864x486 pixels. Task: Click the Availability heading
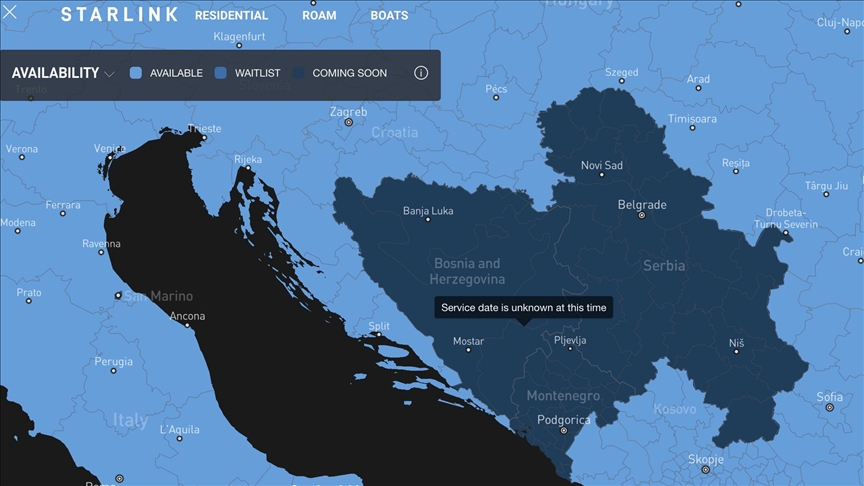(55, 73)
